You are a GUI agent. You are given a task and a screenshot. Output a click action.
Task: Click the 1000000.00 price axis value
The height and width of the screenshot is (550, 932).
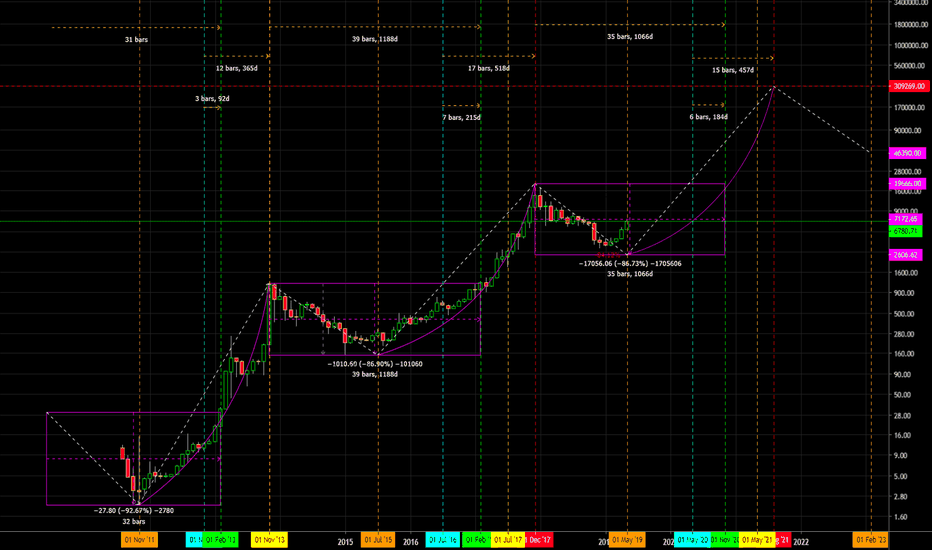pyautogui.click(x=909, y=45)
